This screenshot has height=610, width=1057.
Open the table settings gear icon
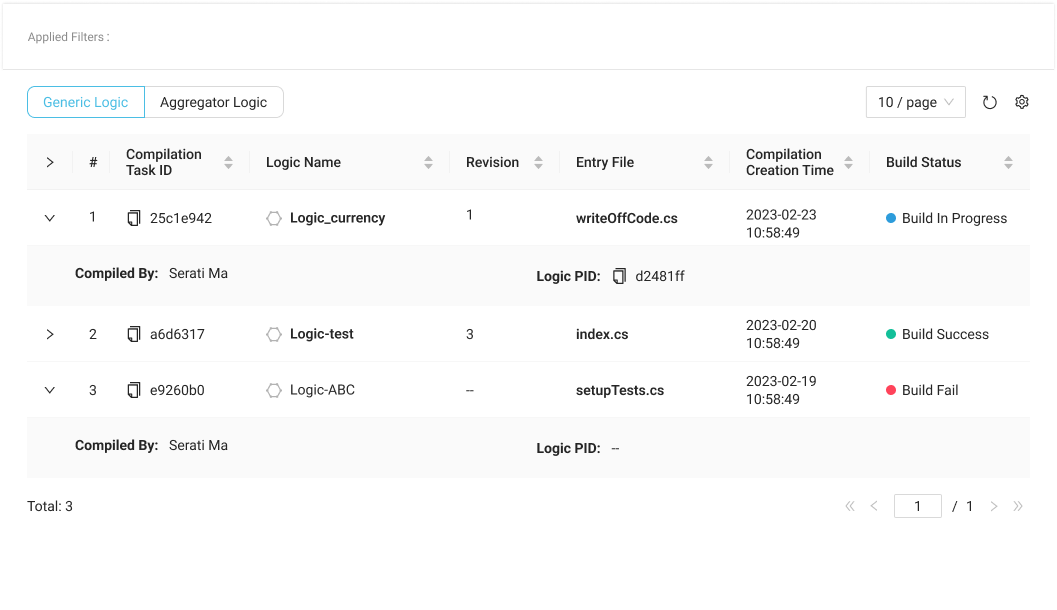click(x=1022, y=102)
